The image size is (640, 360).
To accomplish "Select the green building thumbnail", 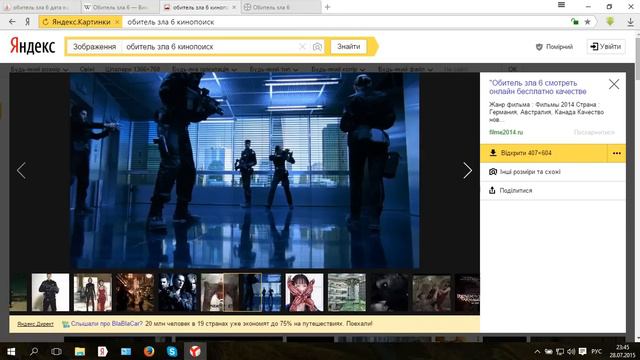I will (347, 292).
